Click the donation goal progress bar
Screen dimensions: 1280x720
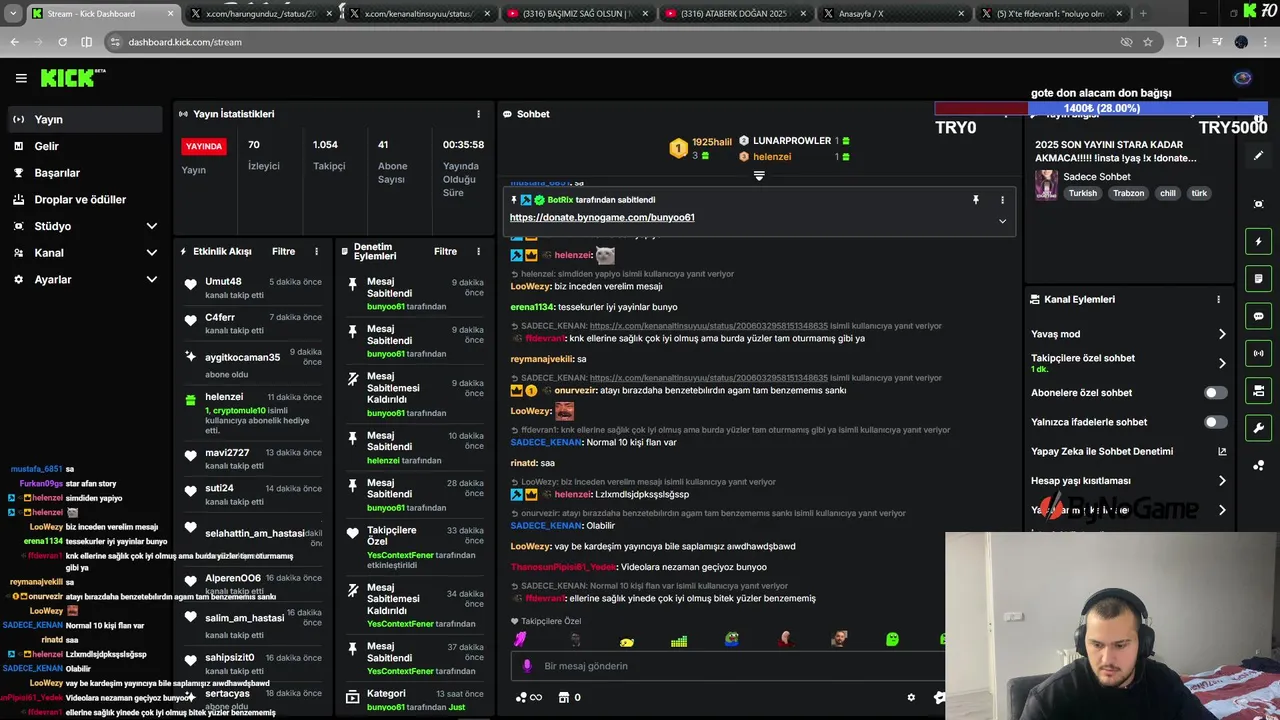click(1101, 108)
